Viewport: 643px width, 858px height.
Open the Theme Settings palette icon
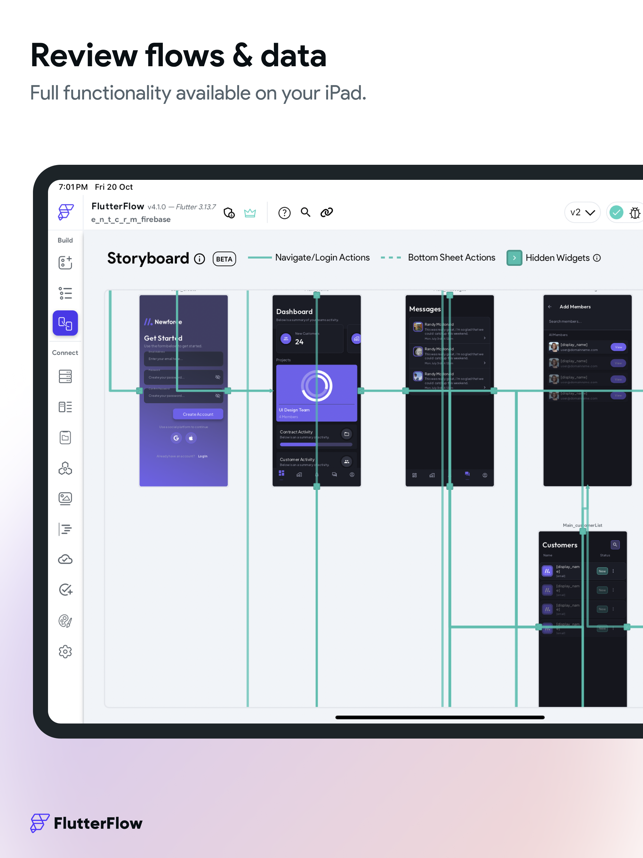click(x=65, y=621)
